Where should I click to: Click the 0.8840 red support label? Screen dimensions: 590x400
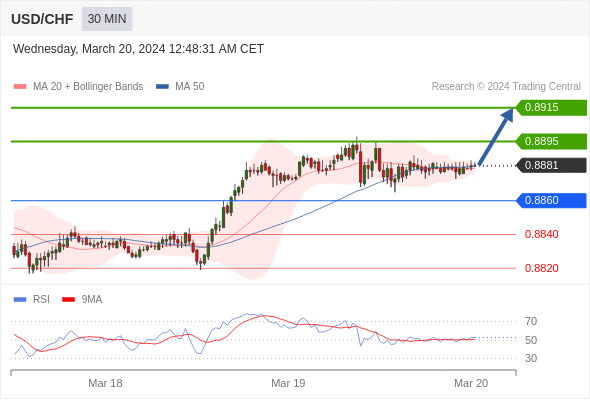pyautogui.click(x=541, y=234)
